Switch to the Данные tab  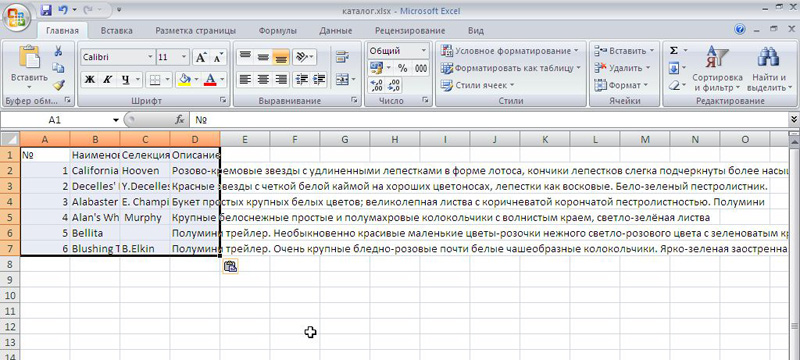336,31
